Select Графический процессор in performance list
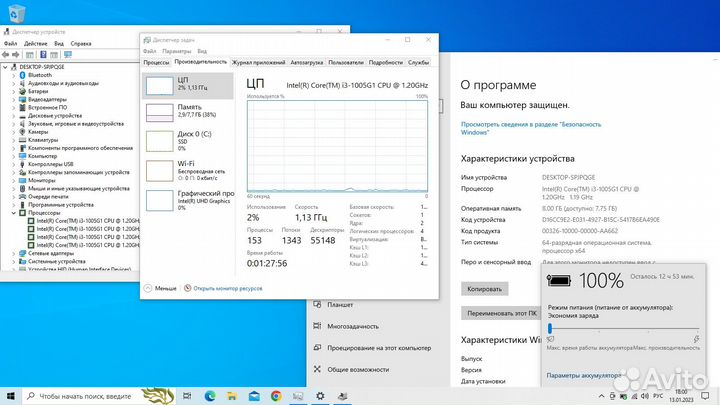 coord(188,200)
